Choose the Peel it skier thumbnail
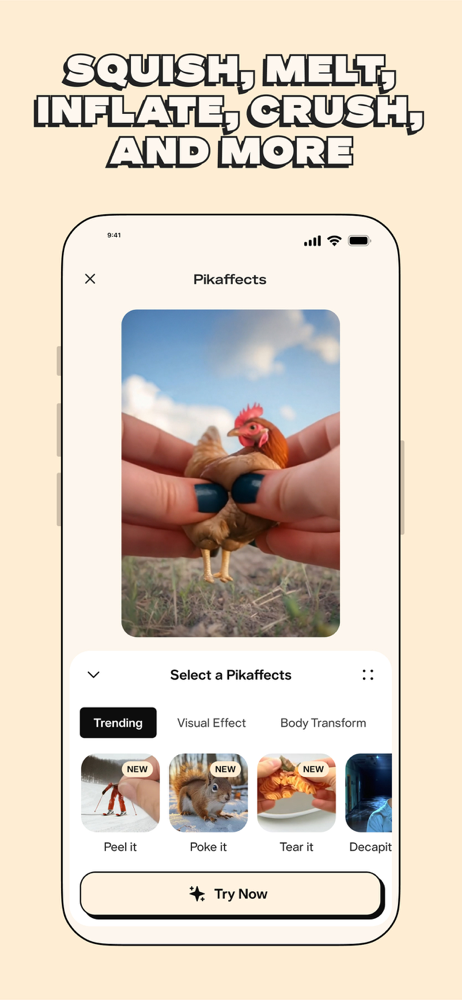 120,793
